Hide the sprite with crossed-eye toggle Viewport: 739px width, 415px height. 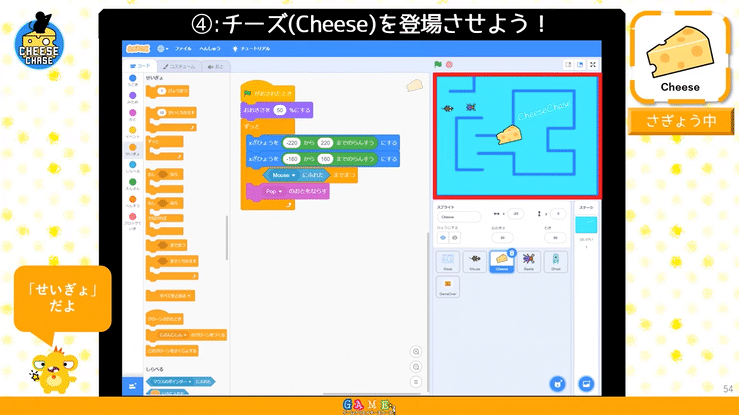454,238
